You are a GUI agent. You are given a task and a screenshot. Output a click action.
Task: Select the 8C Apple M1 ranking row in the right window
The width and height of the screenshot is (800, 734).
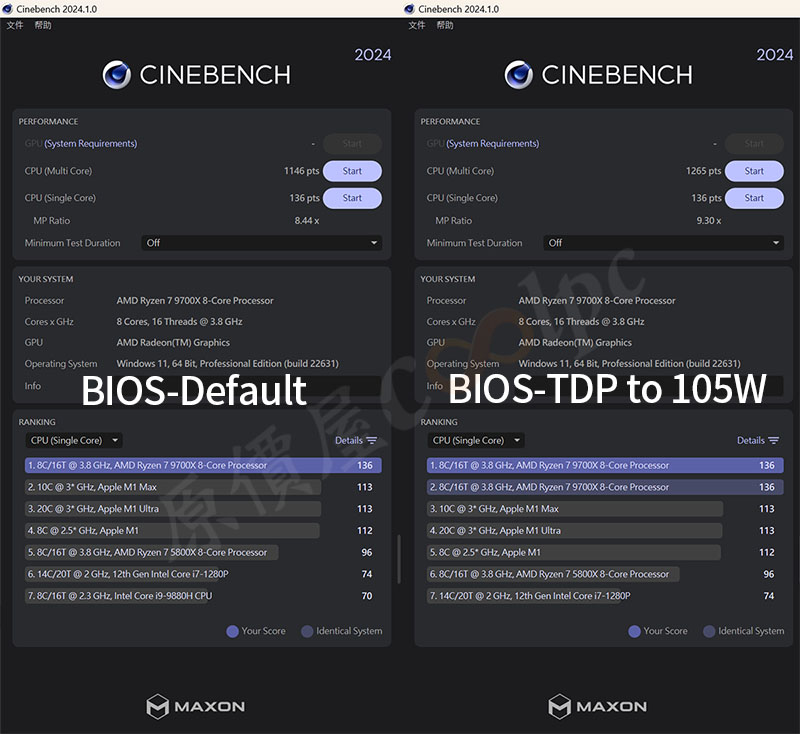pyautogui.click(x=605, y=552)
